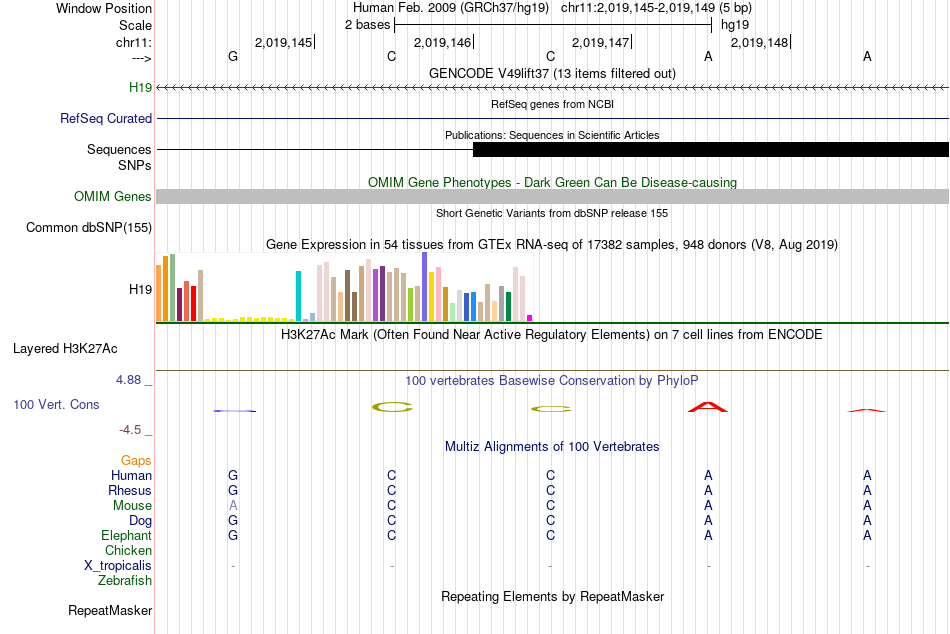The image size is (950, 634).
Task: Click Human Feb. 2009 (GRCh37/hg19) header text
Action: point(451,8)
